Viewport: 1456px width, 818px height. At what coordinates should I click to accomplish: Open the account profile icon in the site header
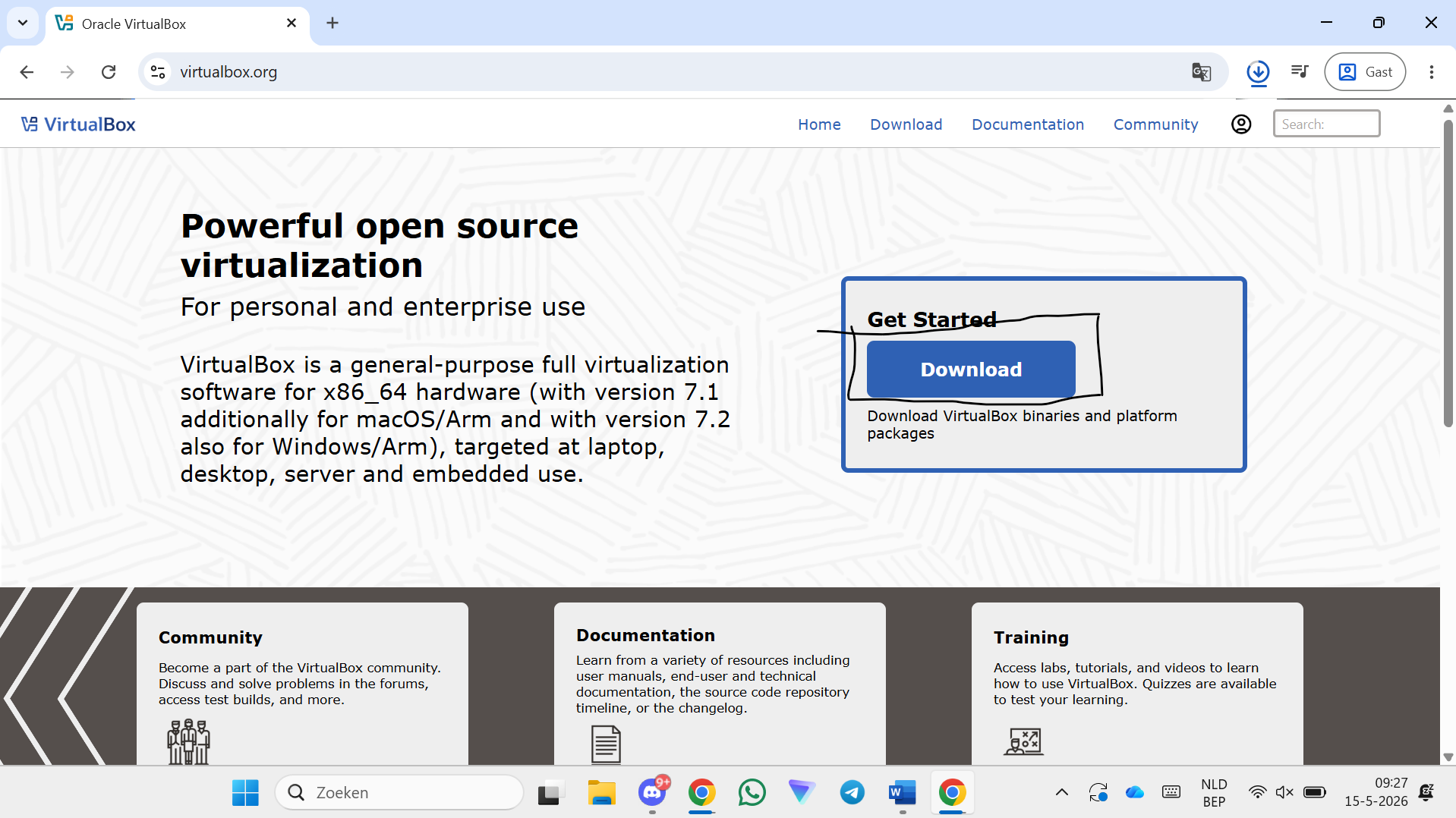tap(1241, 124)
